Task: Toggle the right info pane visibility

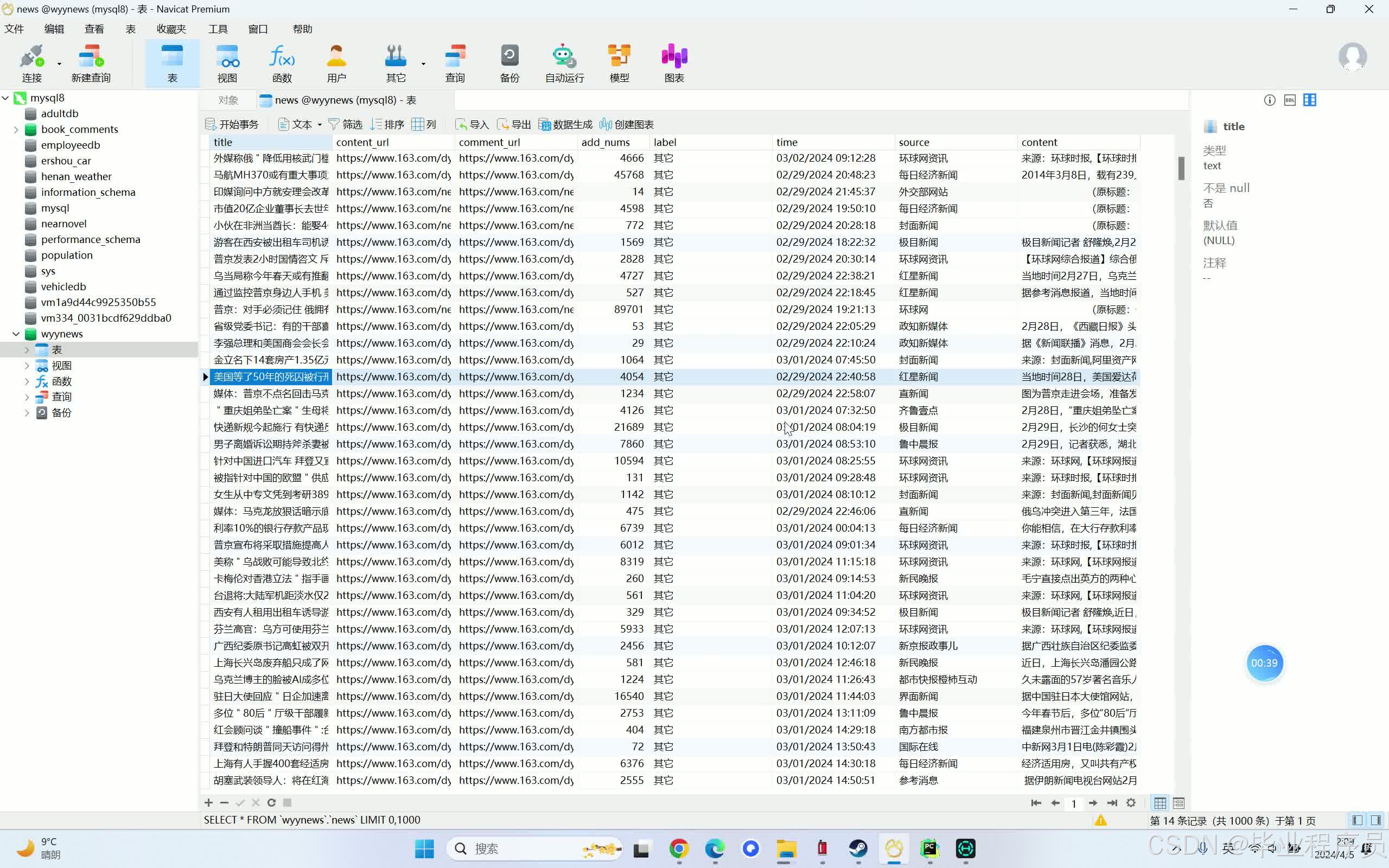Action: [1376, 820]
